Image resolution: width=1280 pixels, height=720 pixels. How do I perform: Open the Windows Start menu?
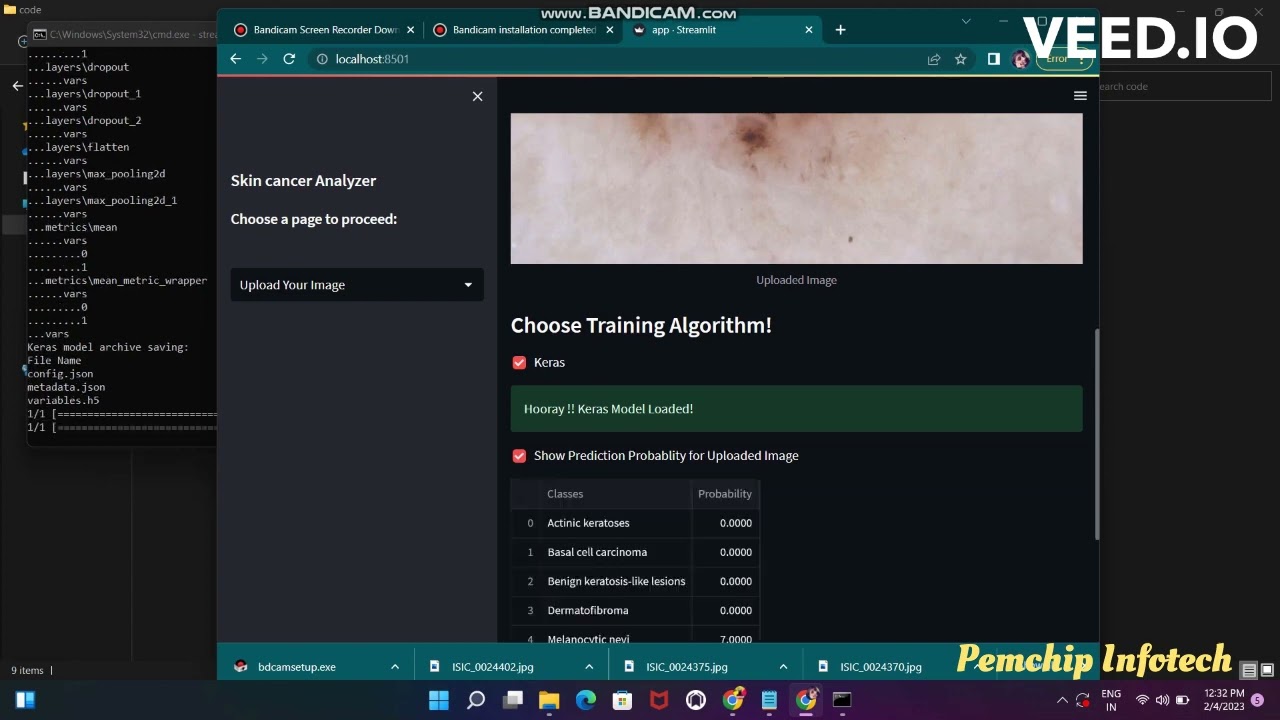point(439,700)
